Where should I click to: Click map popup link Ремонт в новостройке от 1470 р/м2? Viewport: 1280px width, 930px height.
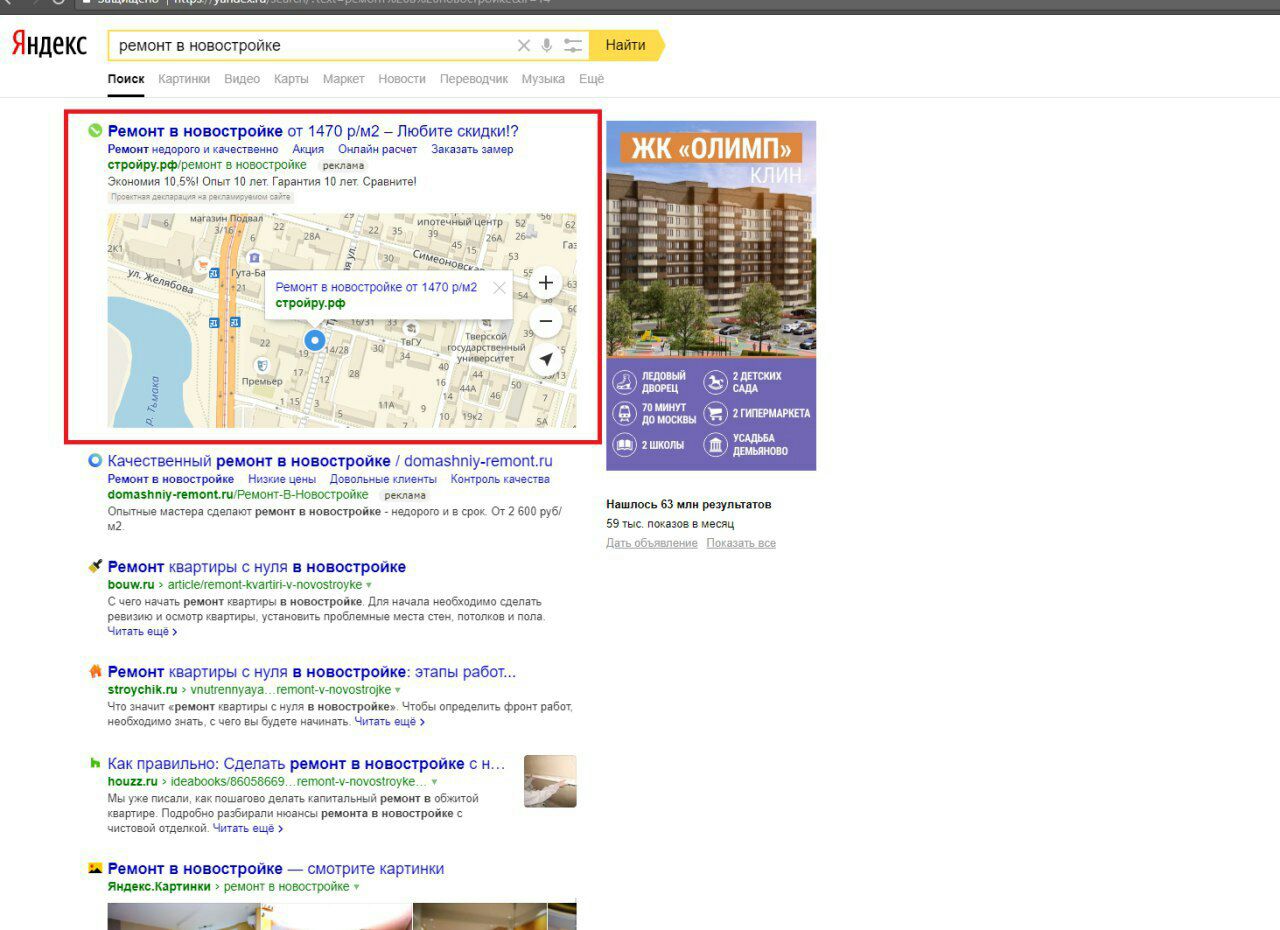(376, 287)
